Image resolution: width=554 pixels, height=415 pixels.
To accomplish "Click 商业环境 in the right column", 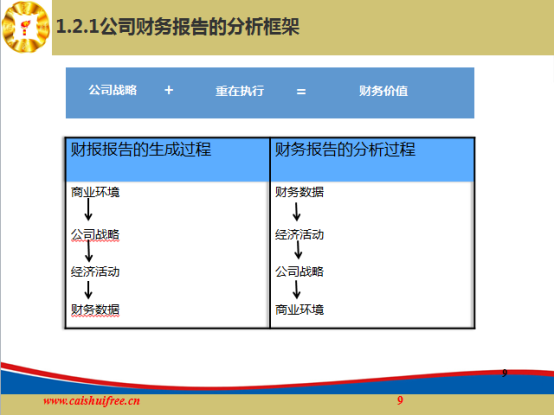I will click(x=299, y=310).
